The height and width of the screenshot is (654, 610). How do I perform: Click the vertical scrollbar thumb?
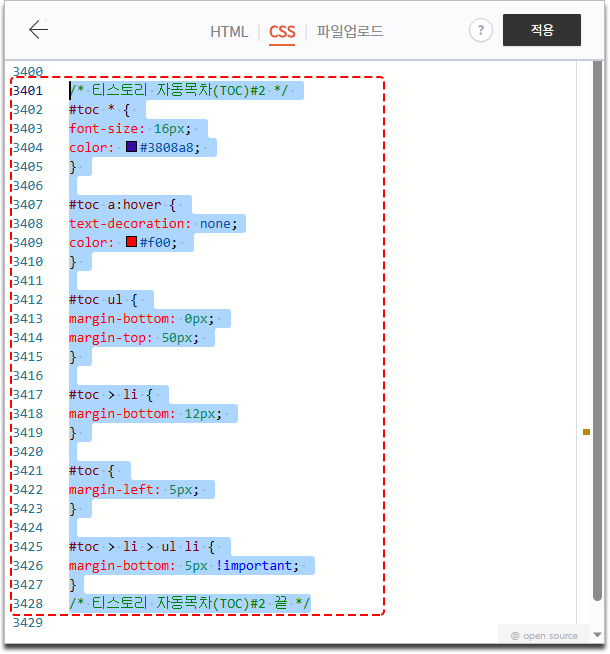(597, 330)
